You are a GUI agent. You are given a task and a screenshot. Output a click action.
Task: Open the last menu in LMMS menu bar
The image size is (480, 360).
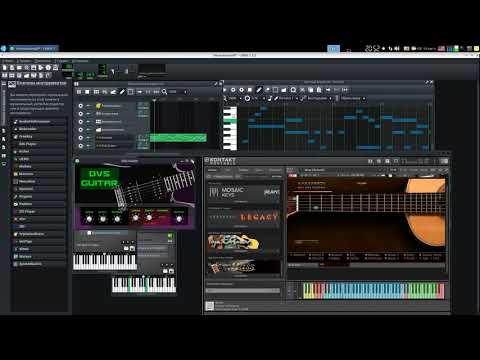[80, 61]
